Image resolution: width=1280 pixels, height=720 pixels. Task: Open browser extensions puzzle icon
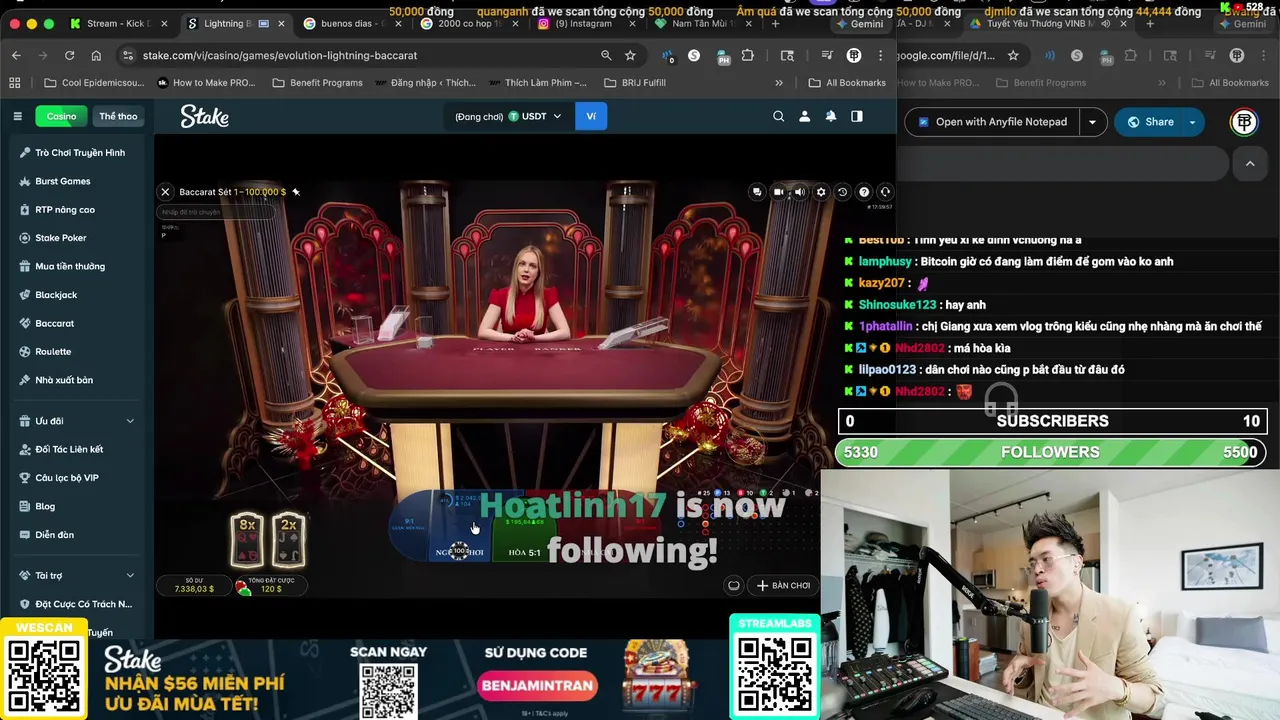748,55
